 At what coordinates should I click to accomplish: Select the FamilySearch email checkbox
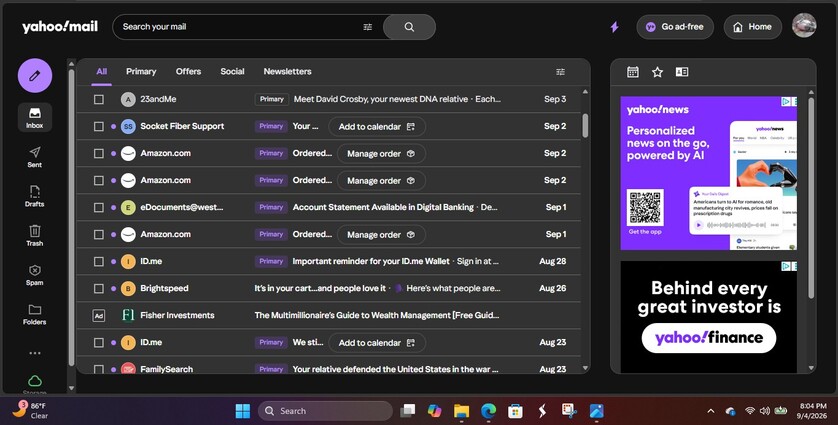[99, 369]
